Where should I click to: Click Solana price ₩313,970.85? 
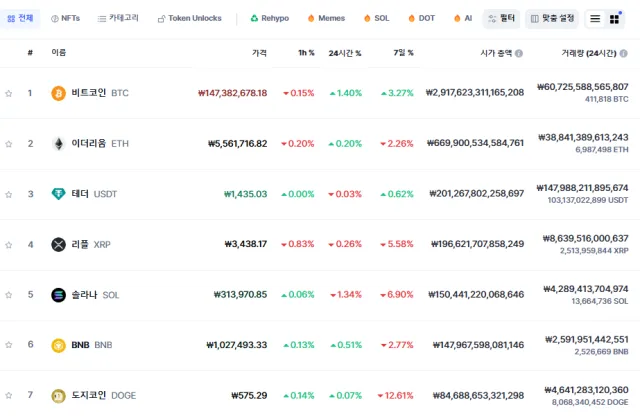[240, 294]
